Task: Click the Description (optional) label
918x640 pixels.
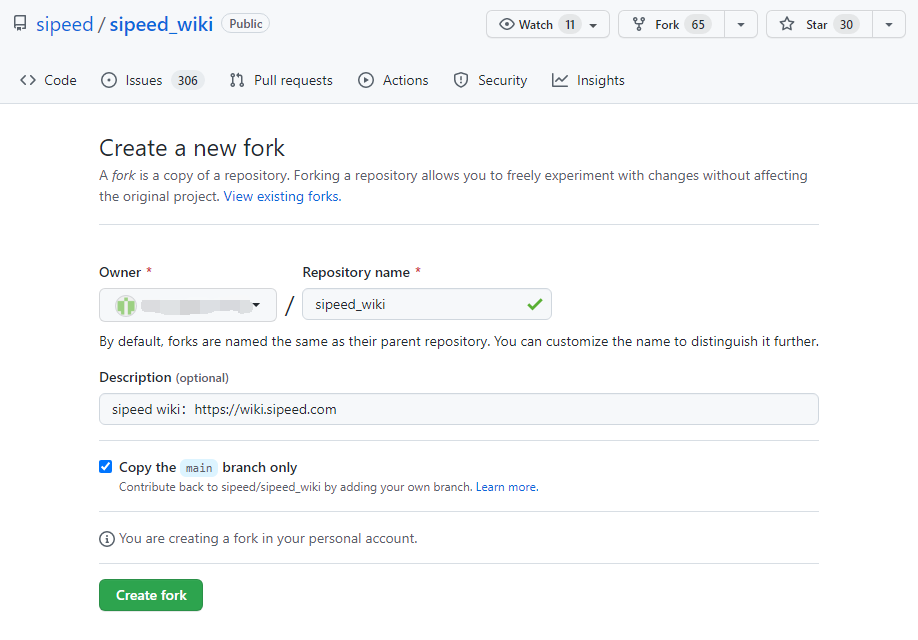Action: (x=164, y=378)
